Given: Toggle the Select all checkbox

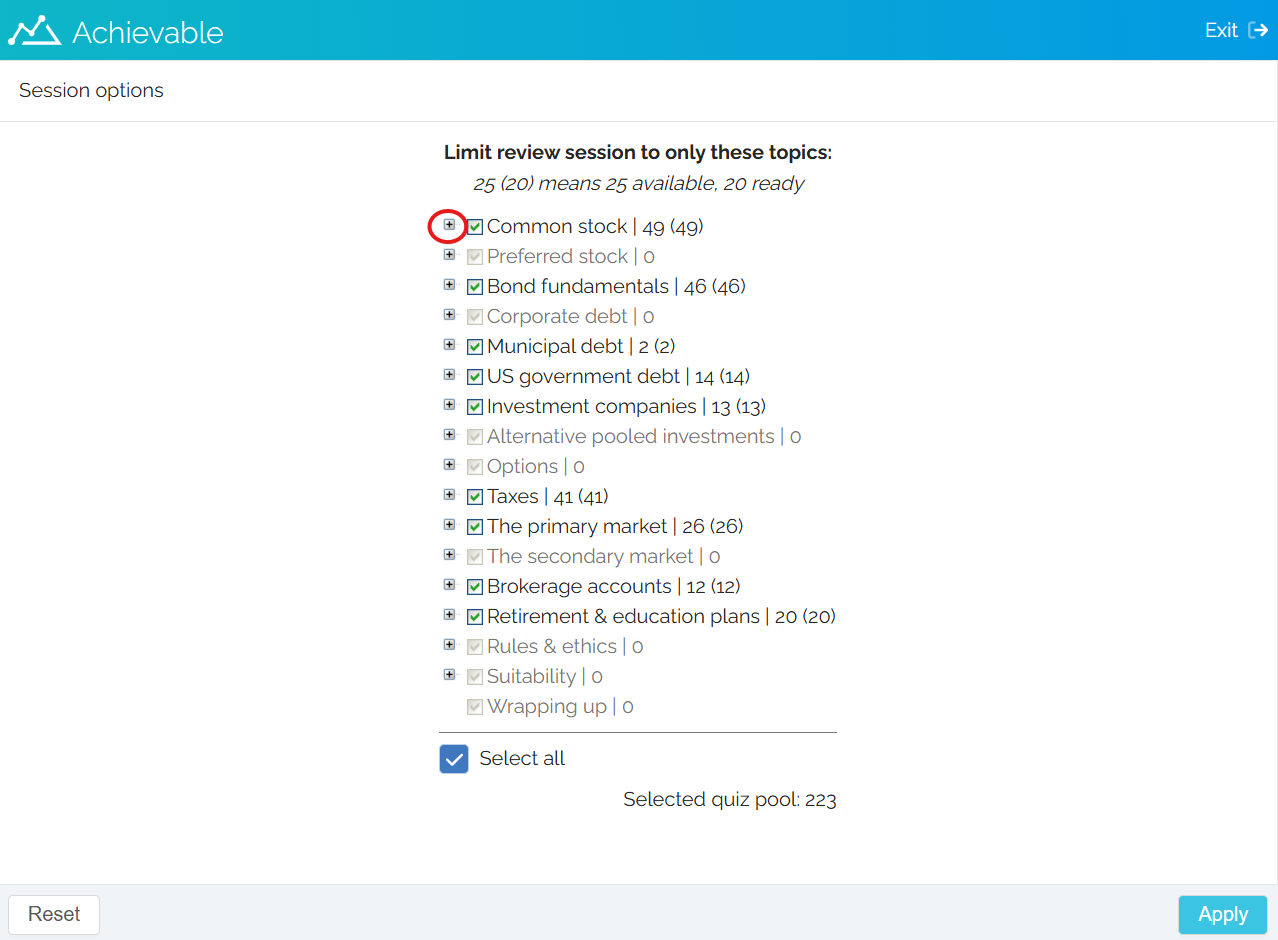Looking at the screenshot, I should (x=454, y=759).
